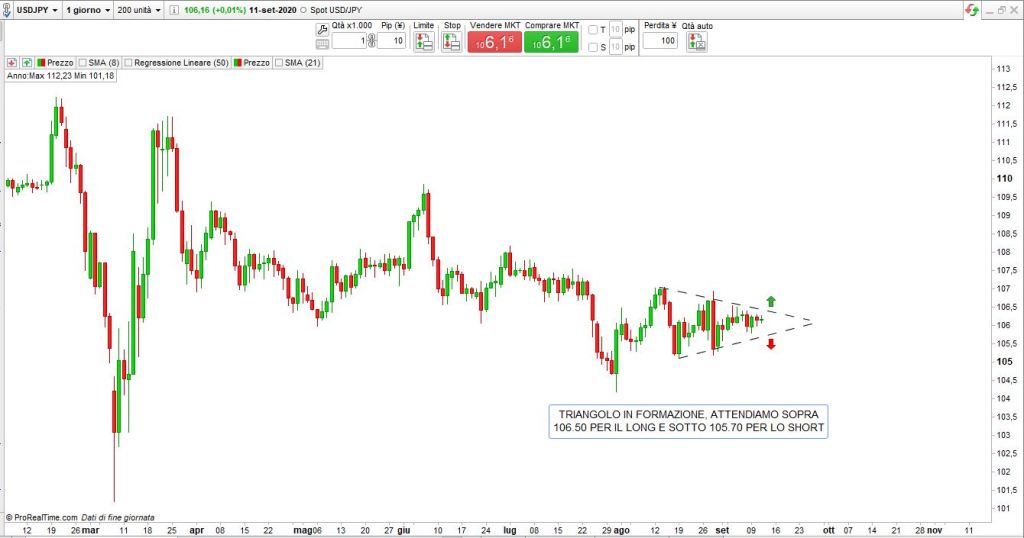The height and width of the screenshot is (538, 1024).
Task: Enable the S (stop loss) checkbox
Action: pyautogui.click(x=593, y=47)
